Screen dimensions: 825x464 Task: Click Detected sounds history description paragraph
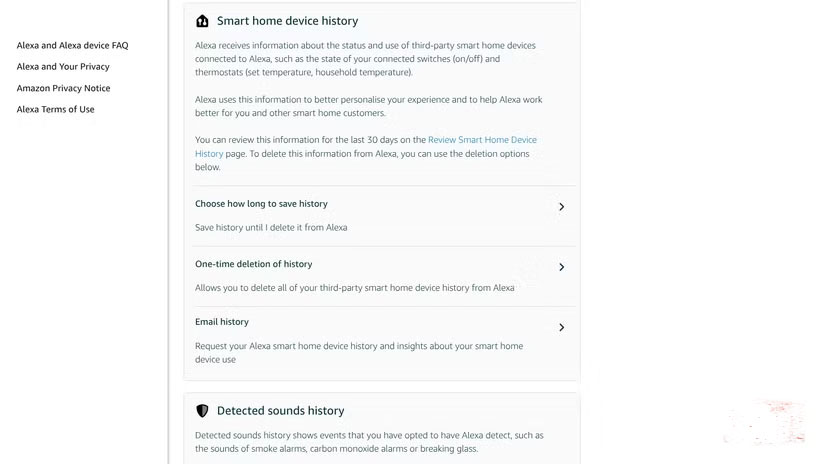coord(369,442)
